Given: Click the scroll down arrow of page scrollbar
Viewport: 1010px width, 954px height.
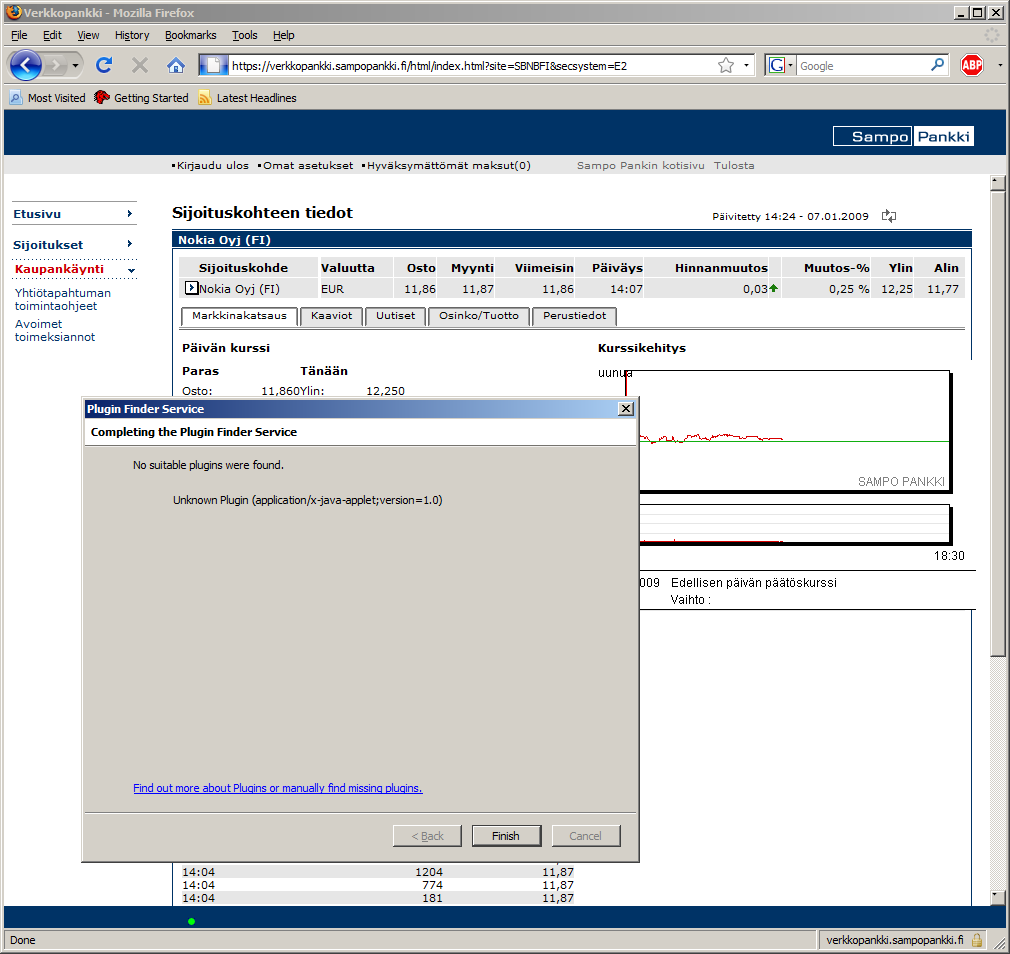Looking at the screenshot, I should [x=997, y=897].
